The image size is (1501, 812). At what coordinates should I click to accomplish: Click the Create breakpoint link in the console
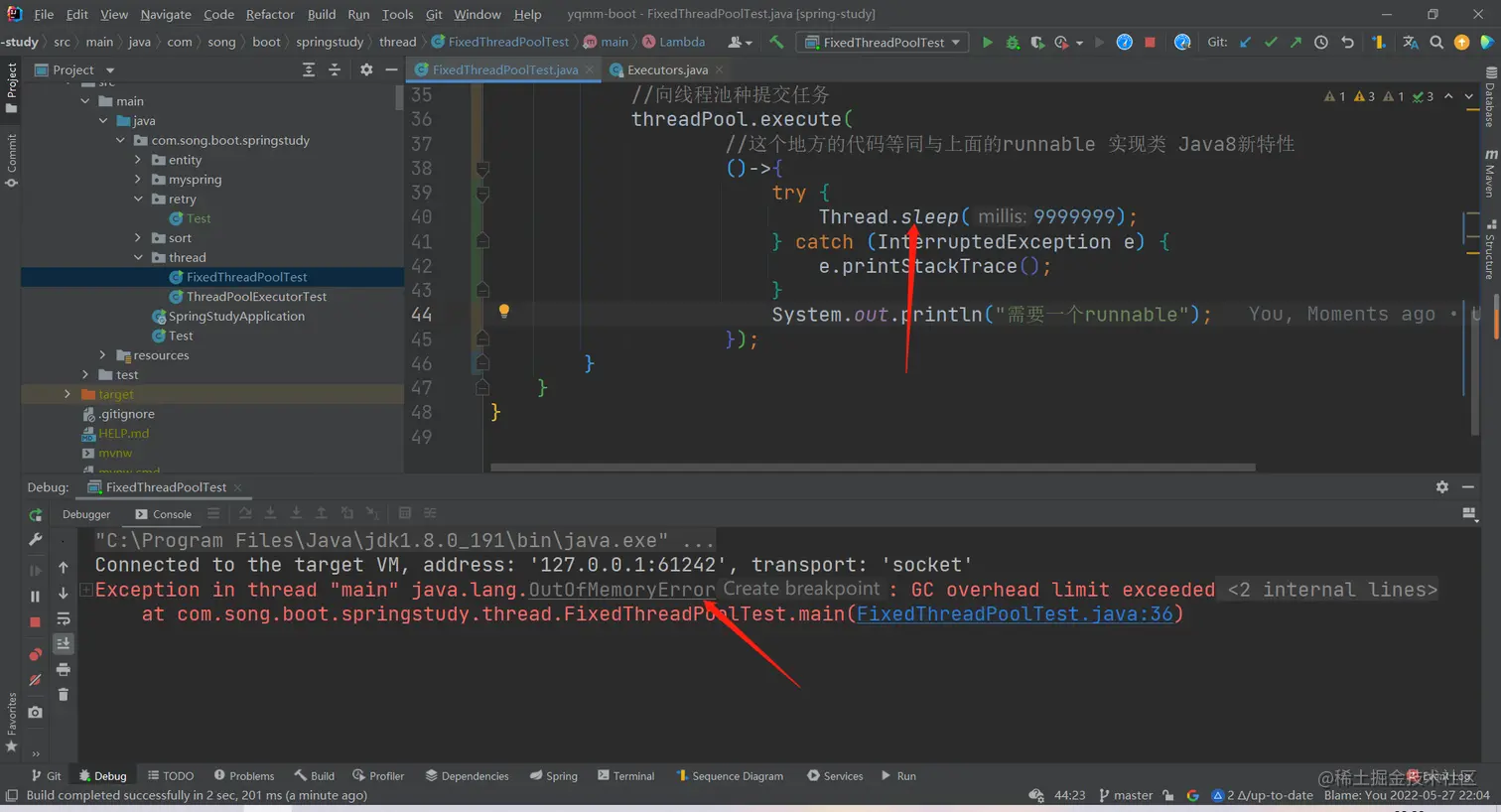click(801, 589)
